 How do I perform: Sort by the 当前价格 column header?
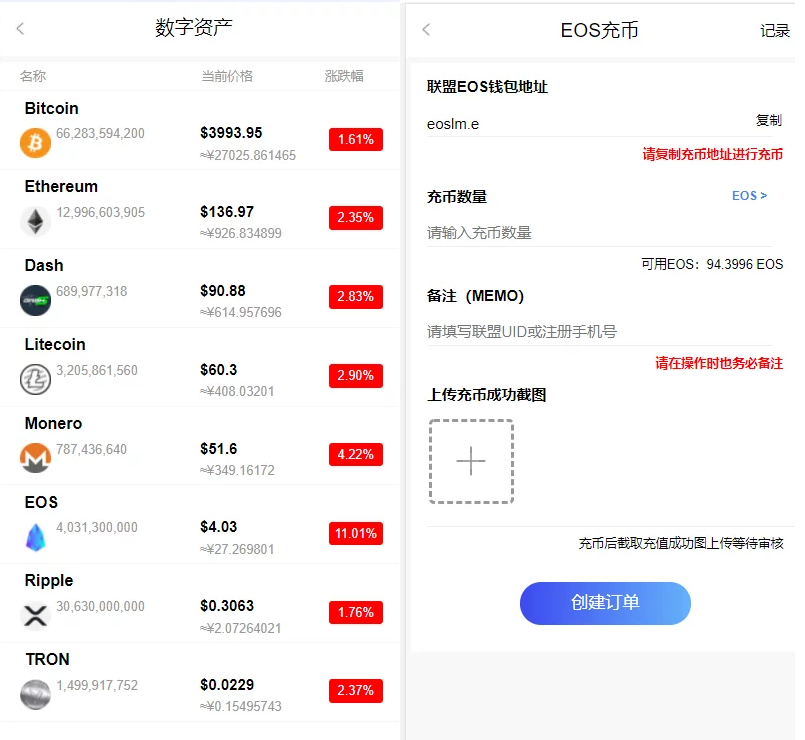tap(227, 76)
